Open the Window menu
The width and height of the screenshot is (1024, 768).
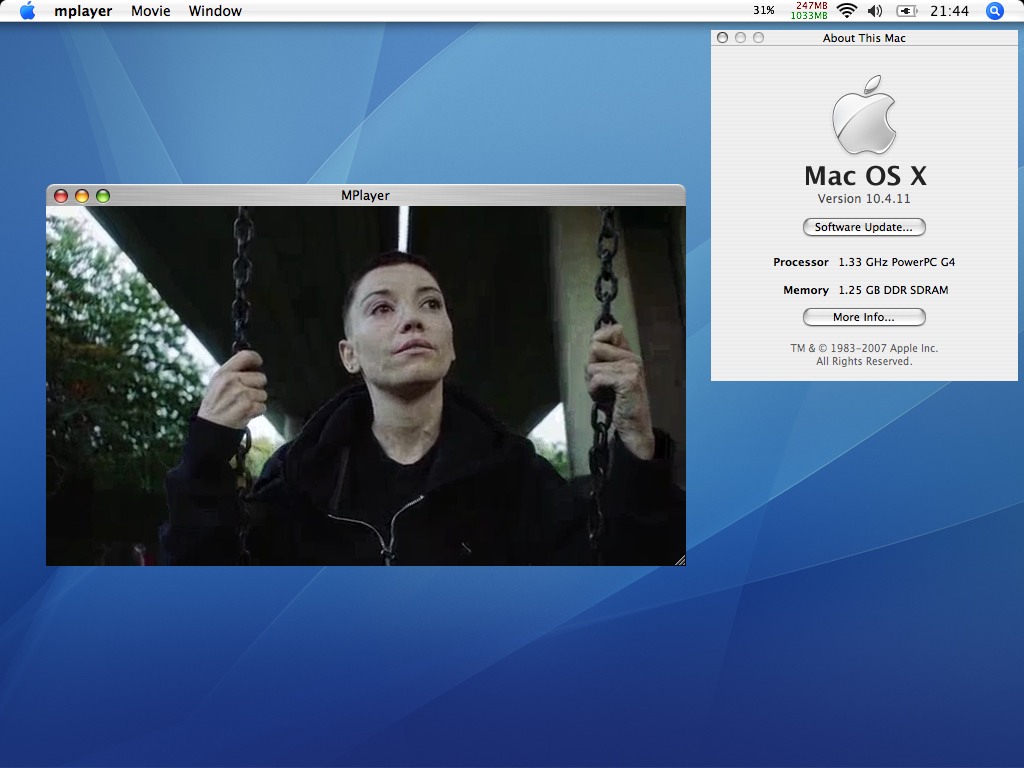pyautogui.click(x=215, y=11)
